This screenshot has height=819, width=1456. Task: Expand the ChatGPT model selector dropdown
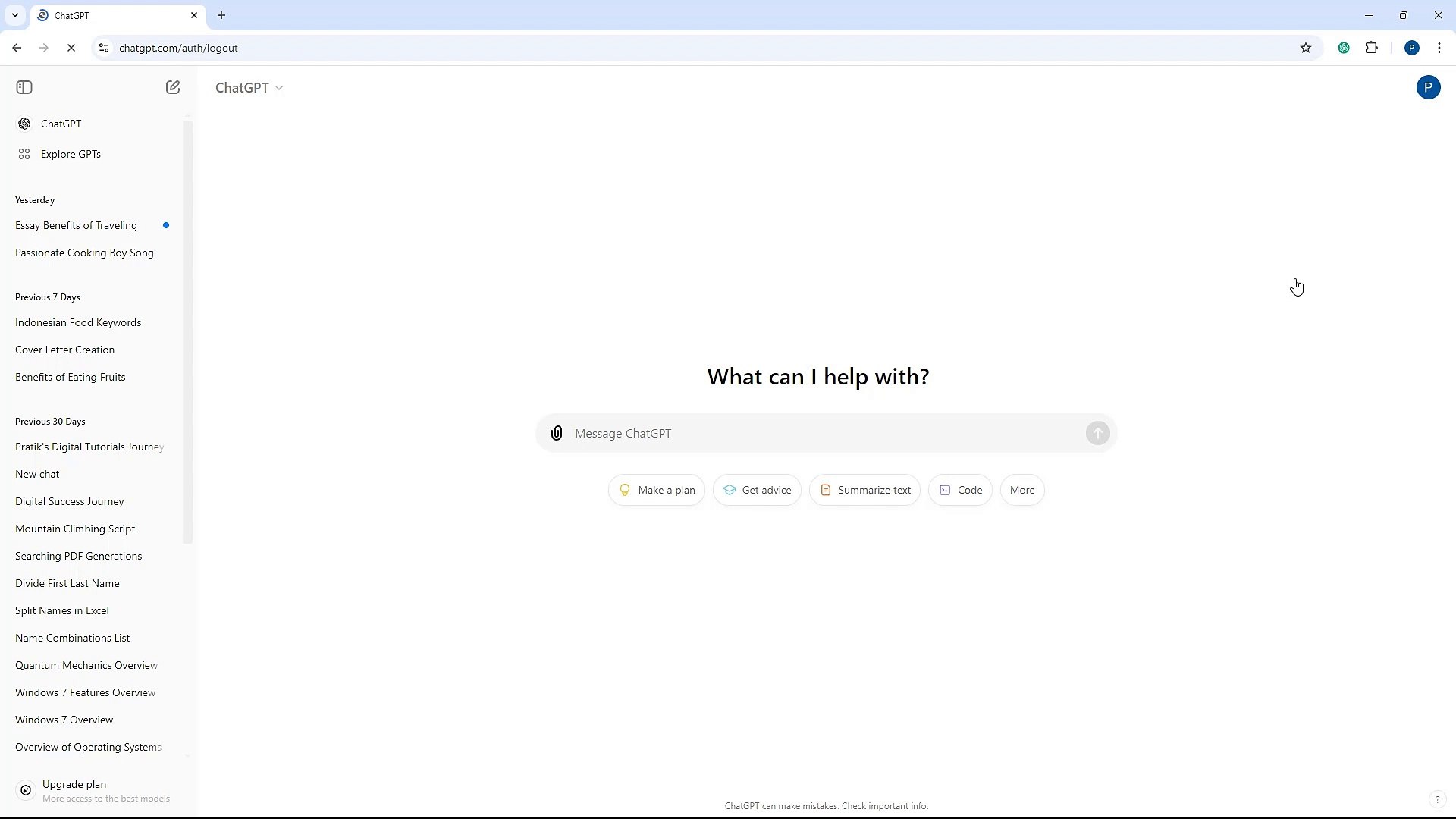coord(249,88)
